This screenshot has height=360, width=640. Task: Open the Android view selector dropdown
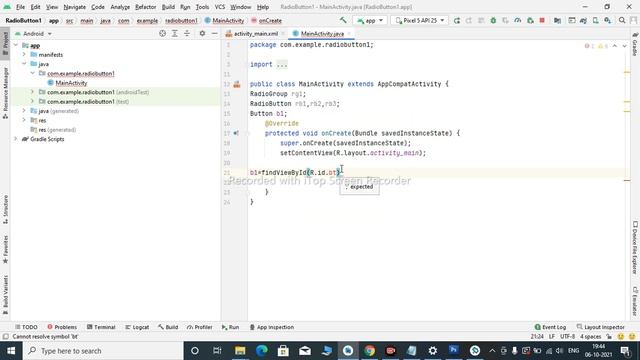tap(33, 33)
